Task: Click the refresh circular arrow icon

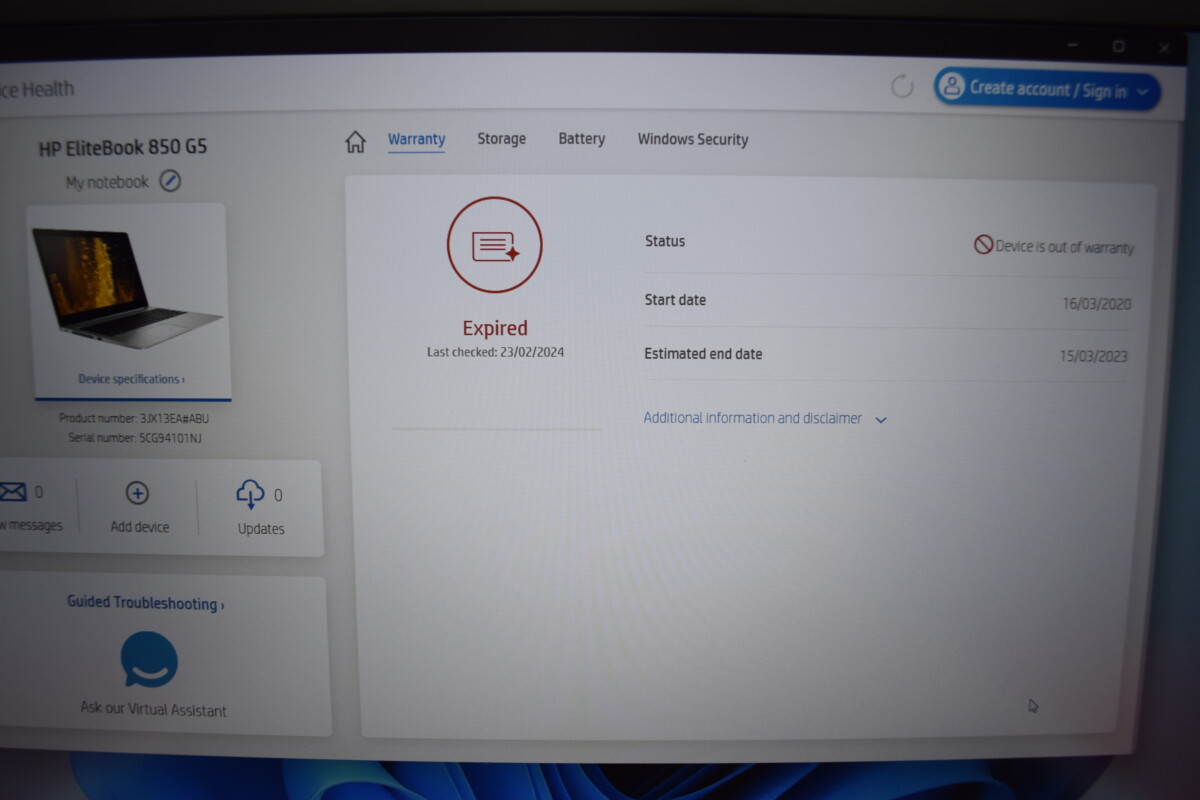Action: coord(902,87)
